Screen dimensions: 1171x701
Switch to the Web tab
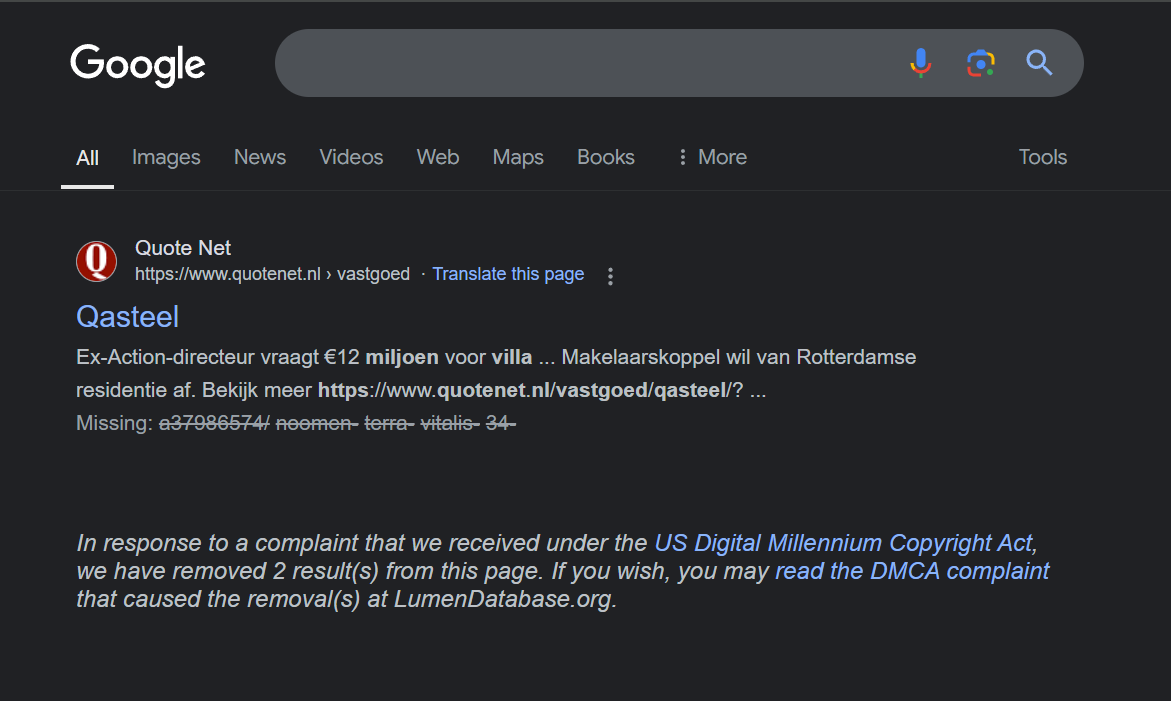pos(438,158)
